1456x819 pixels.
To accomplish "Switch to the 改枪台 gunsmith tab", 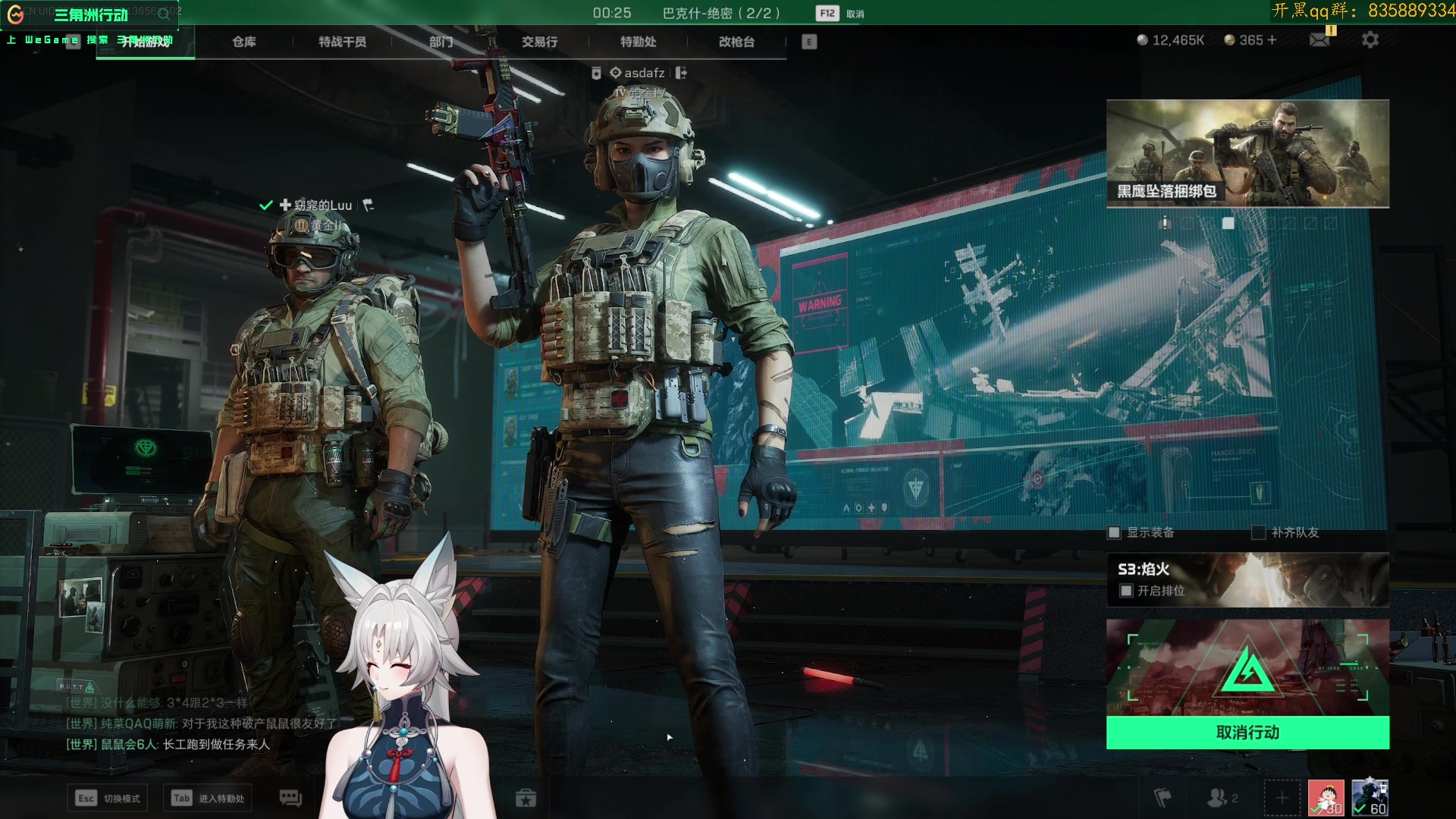I will pyautogui.click(x=736, y=42).
